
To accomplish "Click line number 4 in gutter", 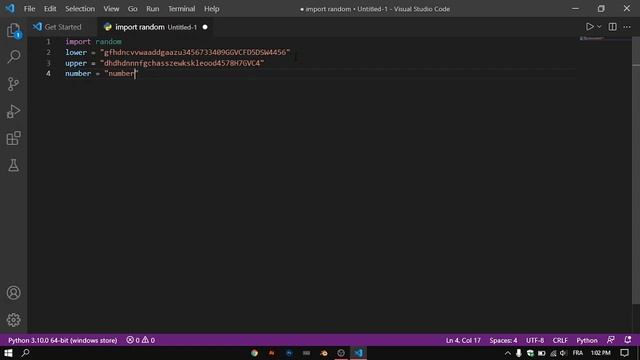I will [x=48, y=73].
